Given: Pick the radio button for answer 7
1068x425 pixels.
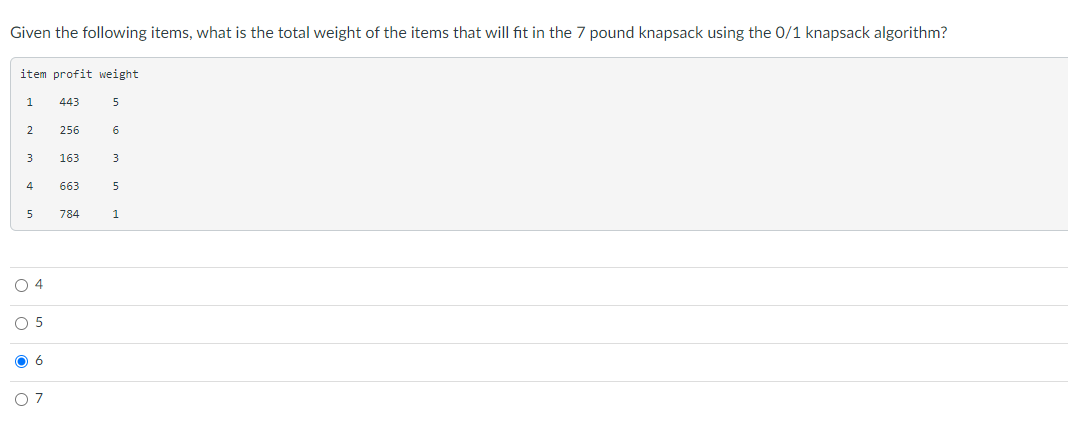Looking at the screenshot, I should coord(22,399).
